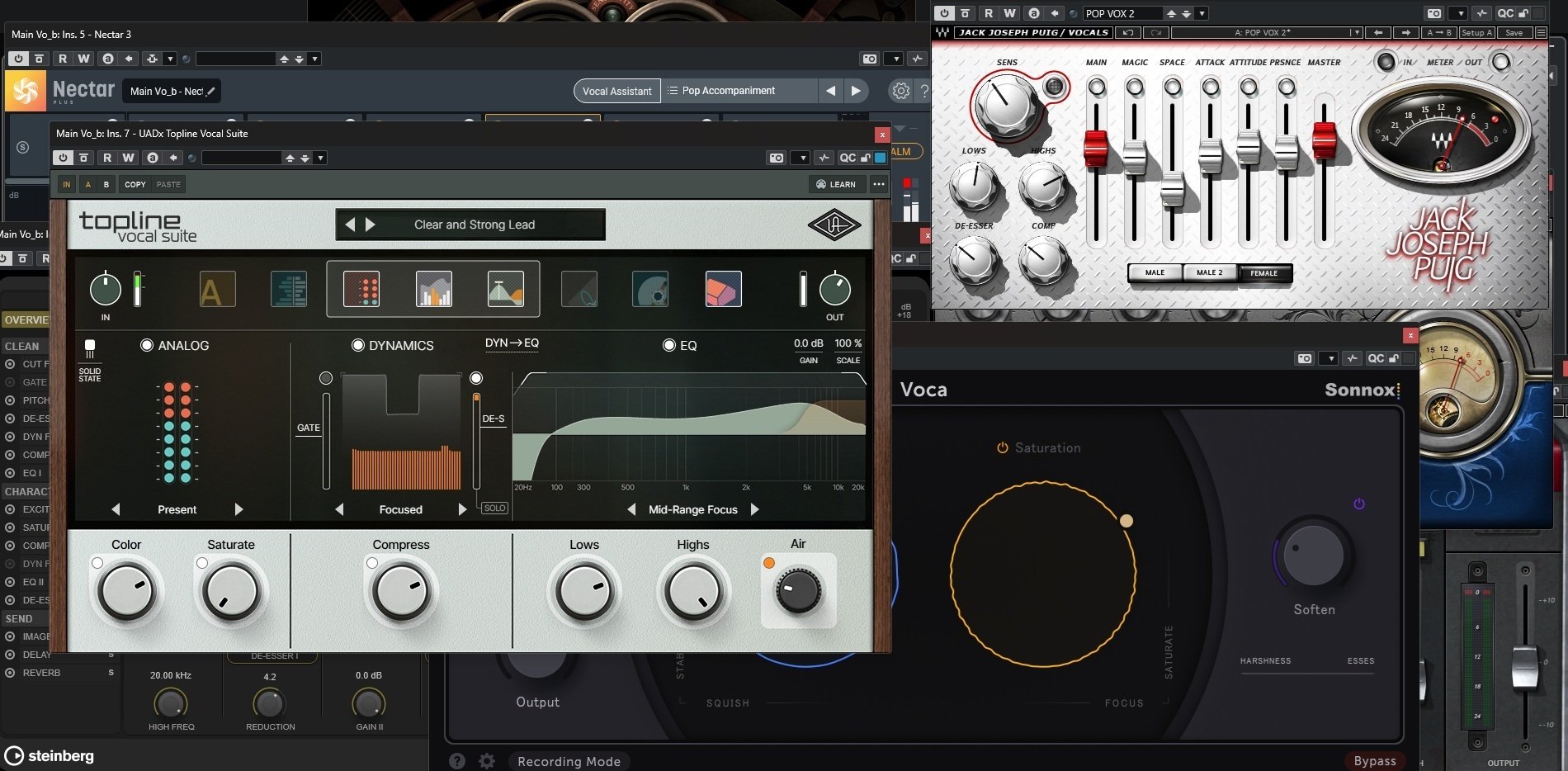Viewport: 1568px width, 771px height.
Task: Open the Topline three-dot options menu
Action: pos(879,184)
